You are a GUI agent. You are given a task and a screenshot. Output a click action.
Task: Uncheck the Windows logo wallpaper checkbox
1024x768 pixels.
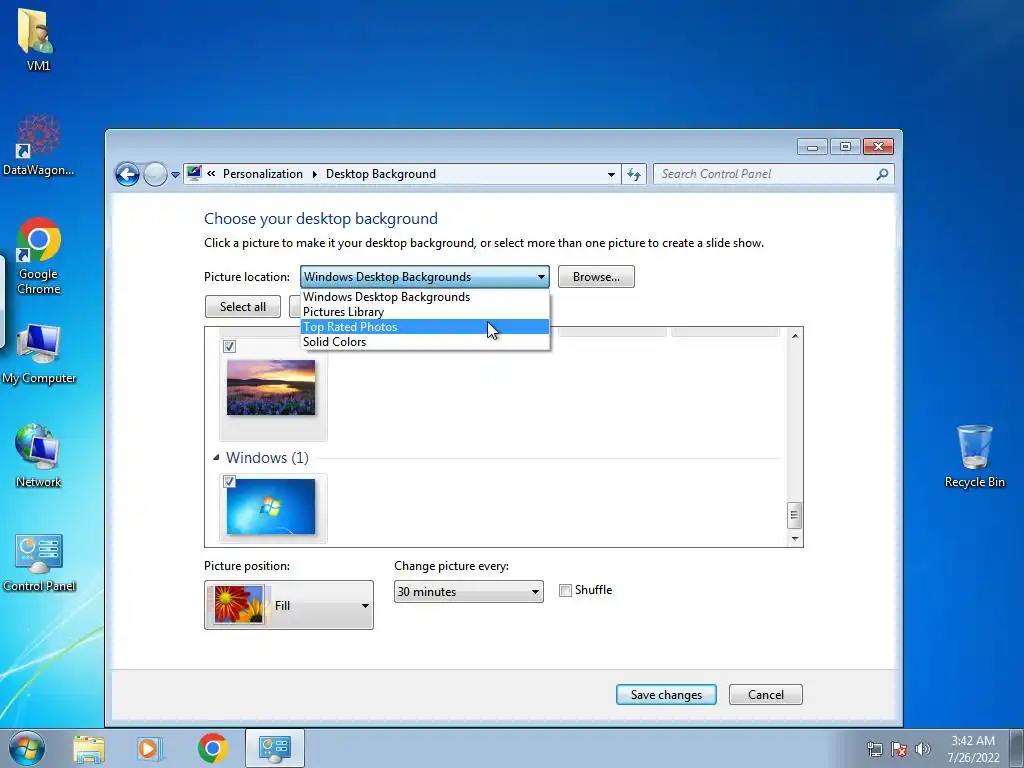(x=229, y=481)
